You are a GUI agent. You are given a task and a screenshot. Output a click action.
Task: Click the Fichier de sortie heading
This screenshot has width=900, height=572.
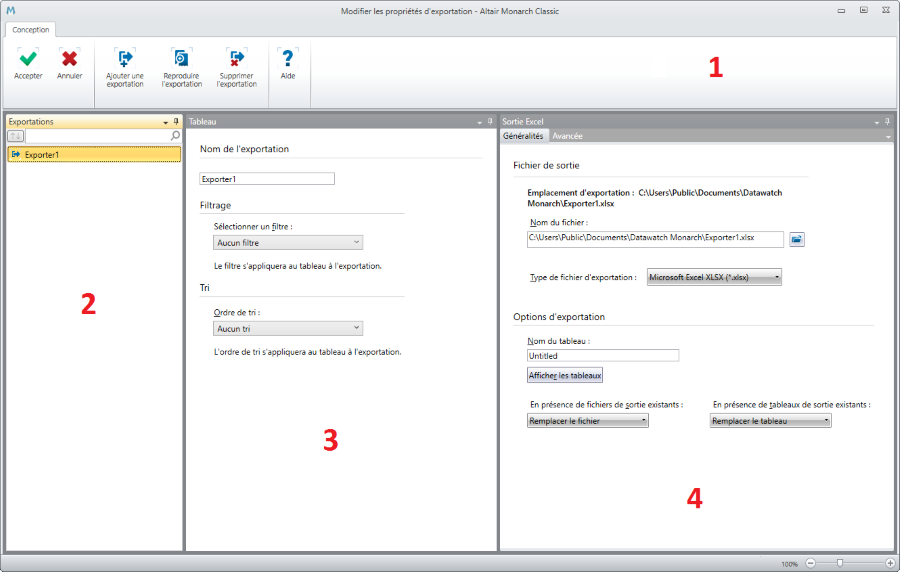(546, 165)
